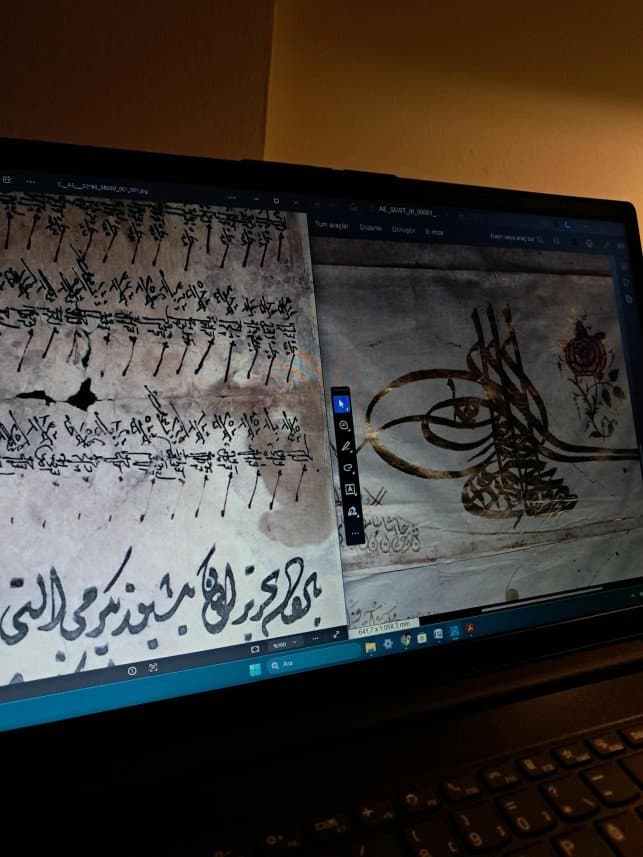Image resolution: width=643 pixels, height=857 pixels.
Task: Click the fit-to-window icon left of the zoom percentage
Action: (x=255, y=649)
